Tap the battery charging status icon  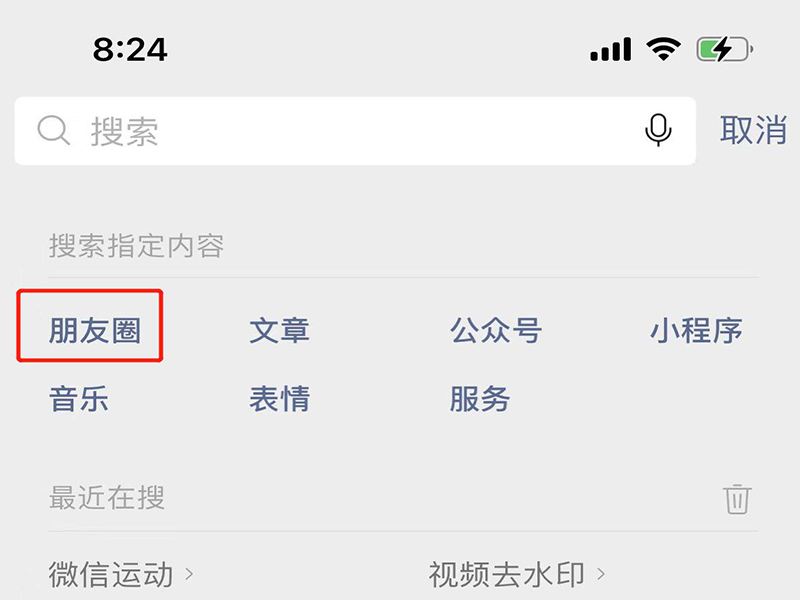[725, 49]
